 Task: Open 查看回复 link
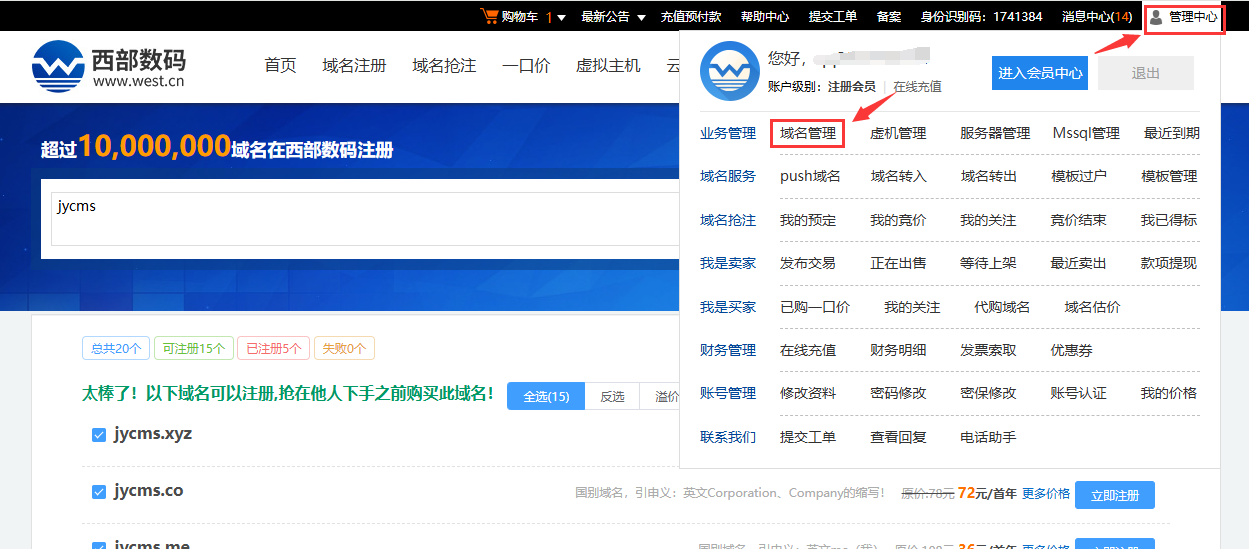point(898,437)
